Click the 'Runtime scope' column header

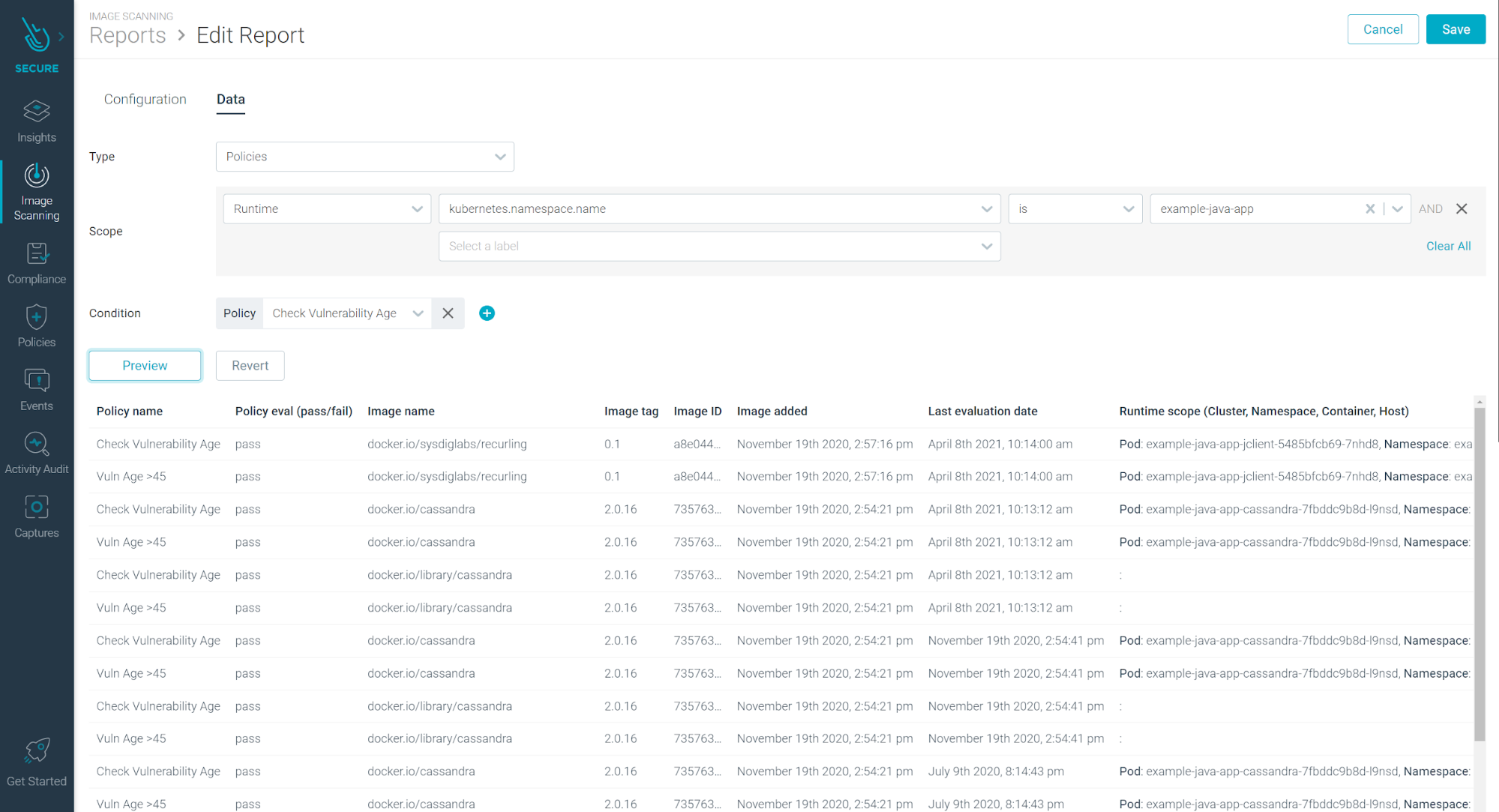tap(1264, 411)
